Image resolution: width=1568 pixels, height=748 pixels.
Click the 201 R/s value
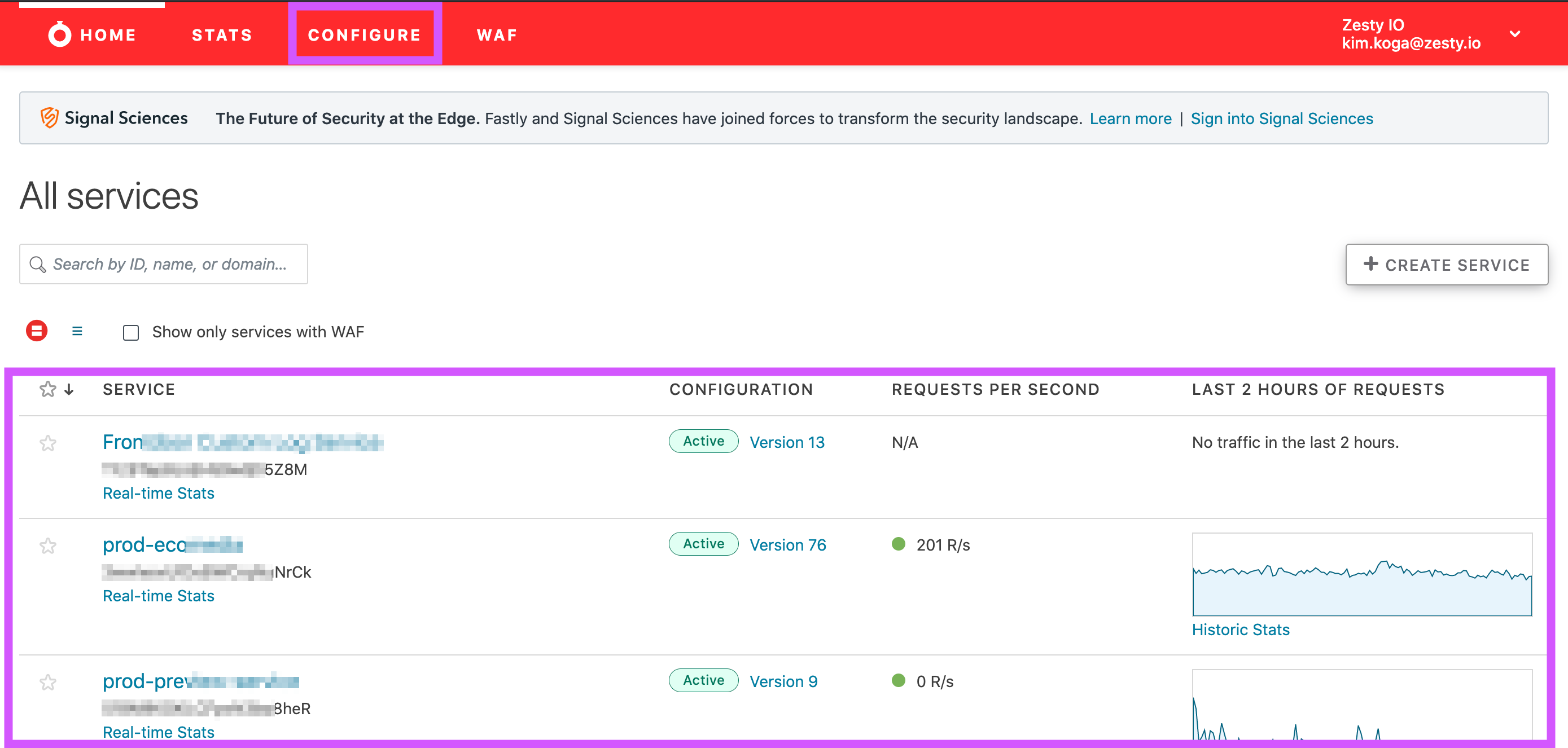(x=943, y=545)
